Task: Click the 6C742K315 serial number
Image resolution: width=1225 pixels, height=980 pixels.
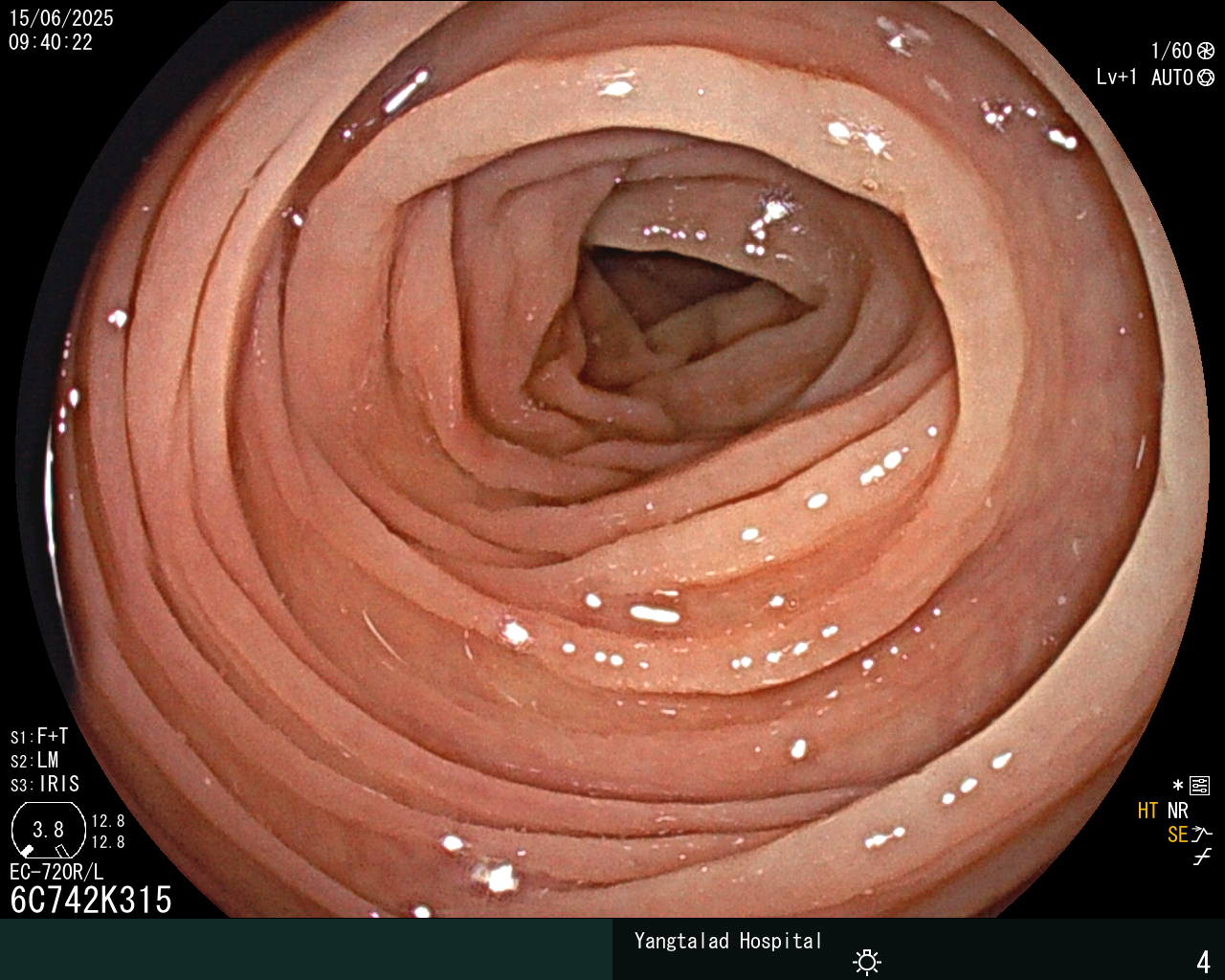Action: (x=91, y=900)
